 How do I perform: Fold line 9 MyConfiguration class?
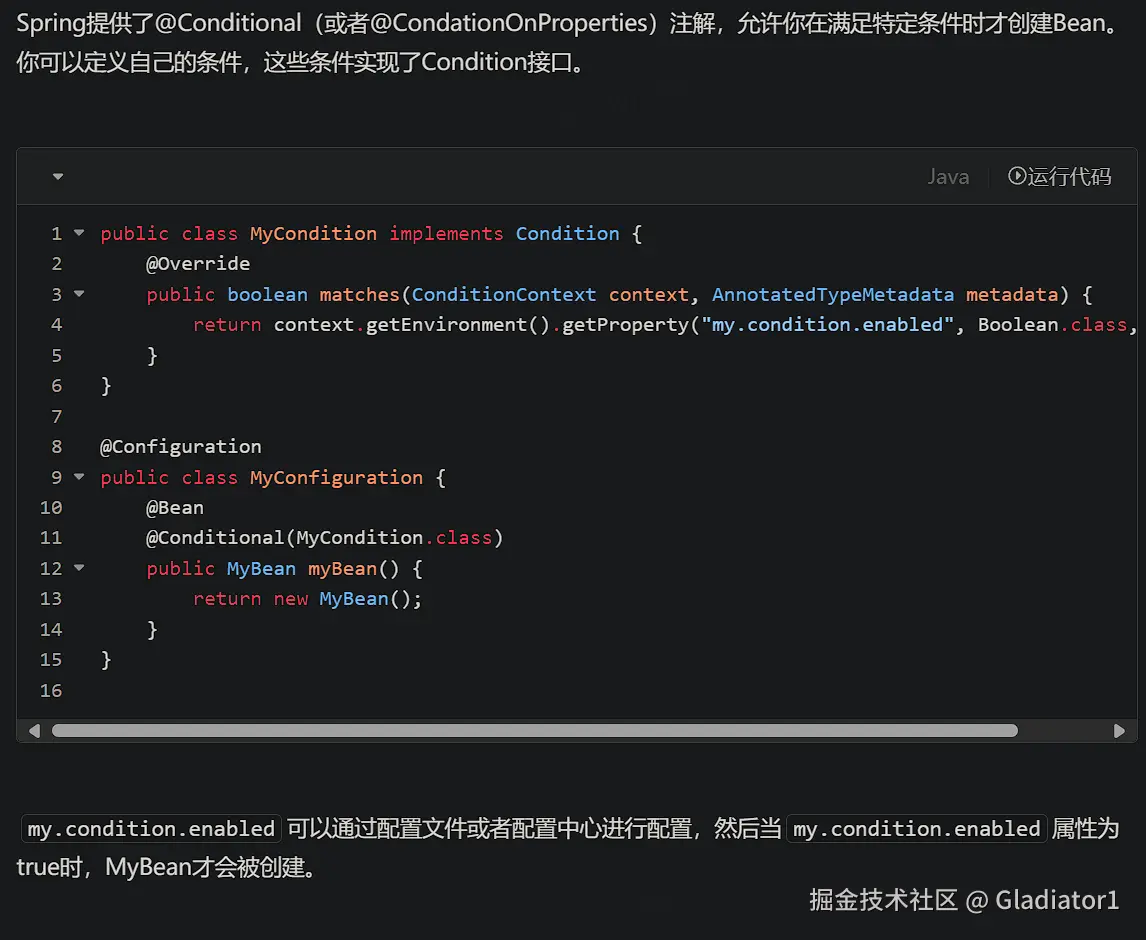(79, 477)
